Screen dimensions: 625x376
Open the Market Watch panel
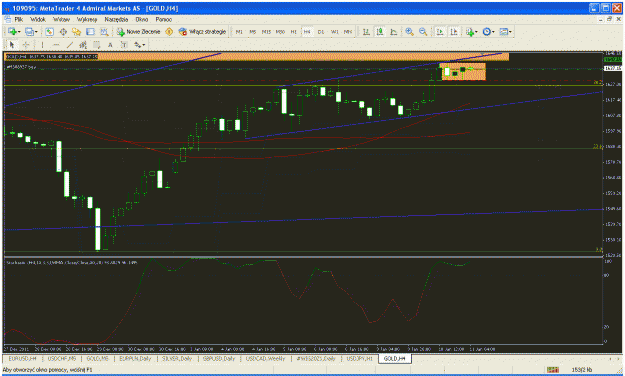[49, 32]
